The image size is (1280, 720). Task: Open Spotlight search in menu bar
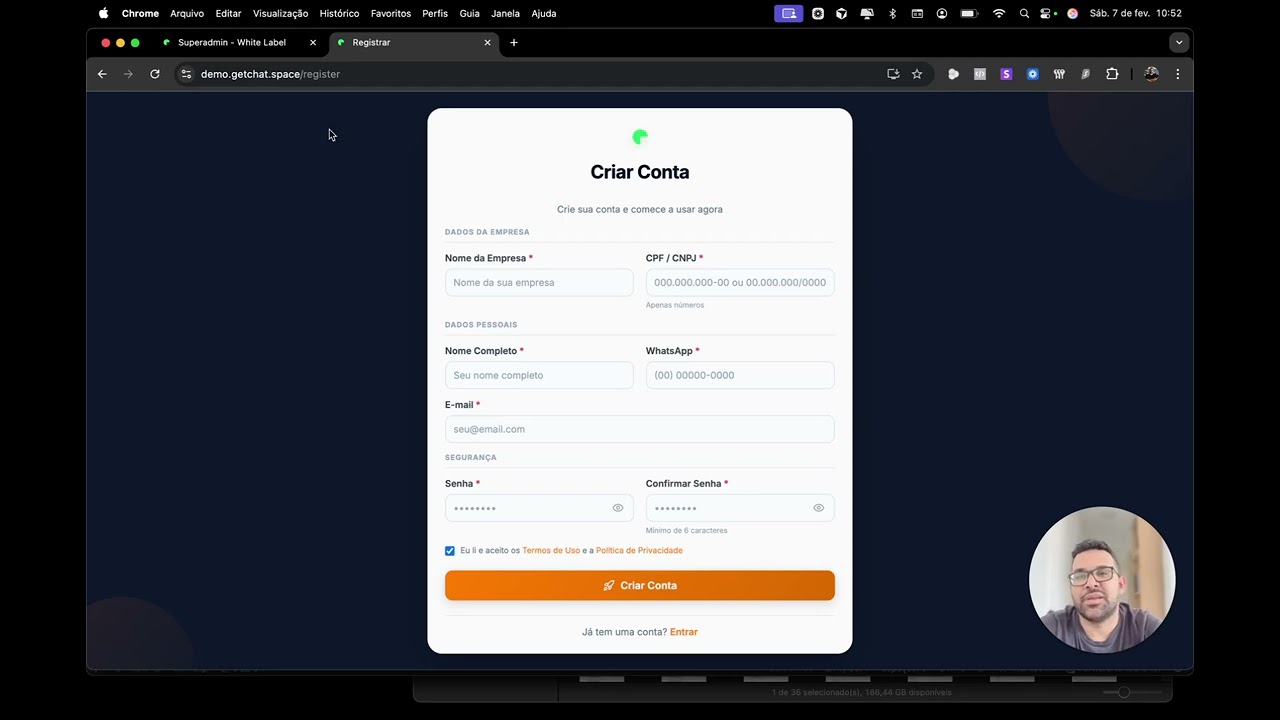(x=1024, y=13)
